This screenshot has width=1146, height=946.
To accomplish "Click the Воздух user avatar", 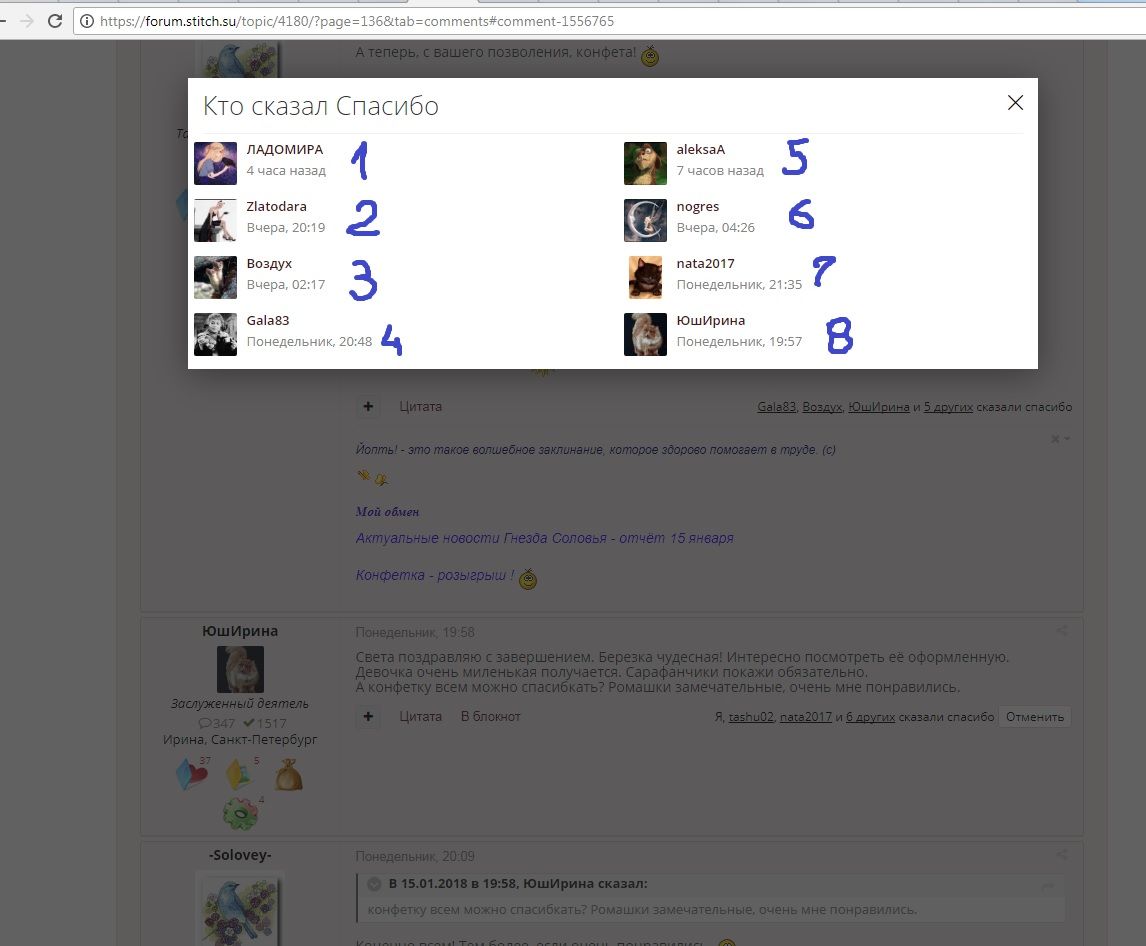I will coord(215,277).
